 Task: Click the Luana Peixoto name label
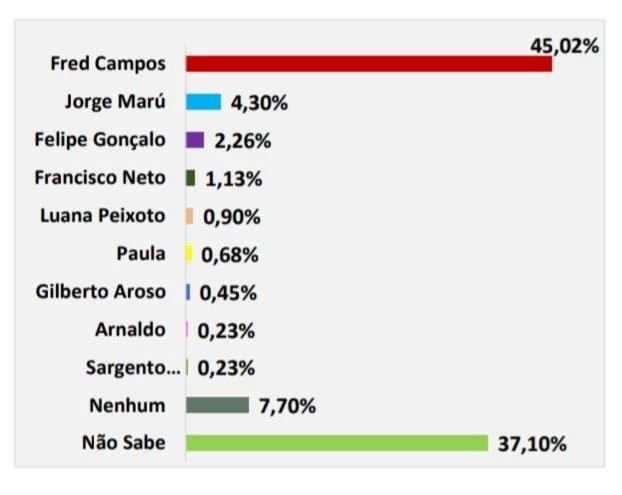point(103,216)
